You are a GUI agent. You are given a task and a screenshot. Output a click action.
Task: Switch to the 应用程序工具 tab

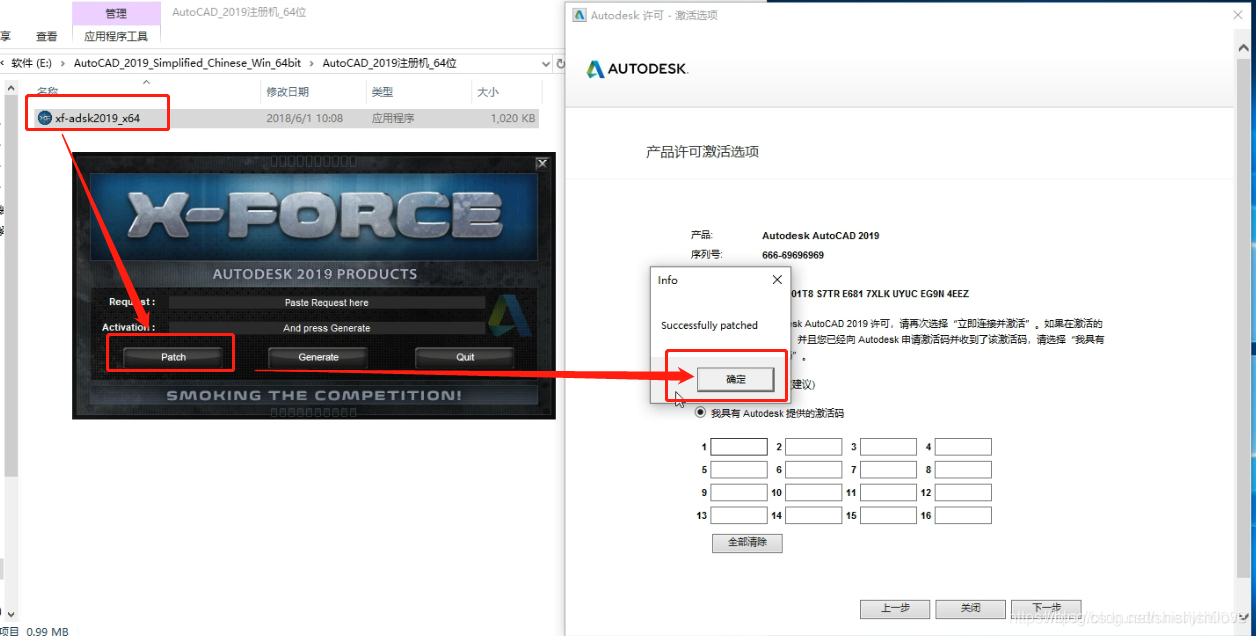pos(116,36)
